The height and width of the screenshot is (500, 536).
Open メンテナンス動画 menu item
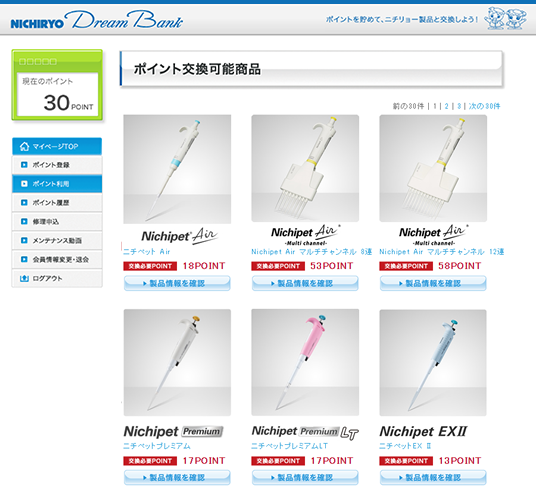pos(57,241)
